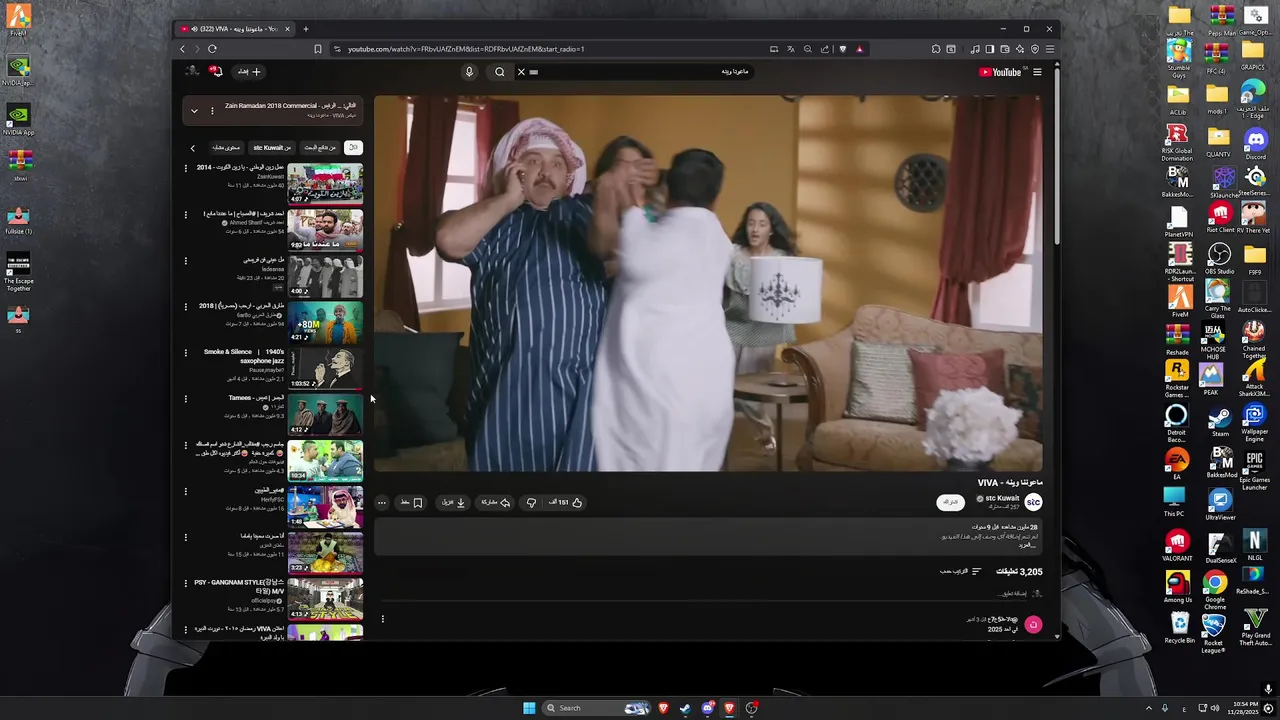Open the +80M views video thumbnail

[x=325, y=322]
